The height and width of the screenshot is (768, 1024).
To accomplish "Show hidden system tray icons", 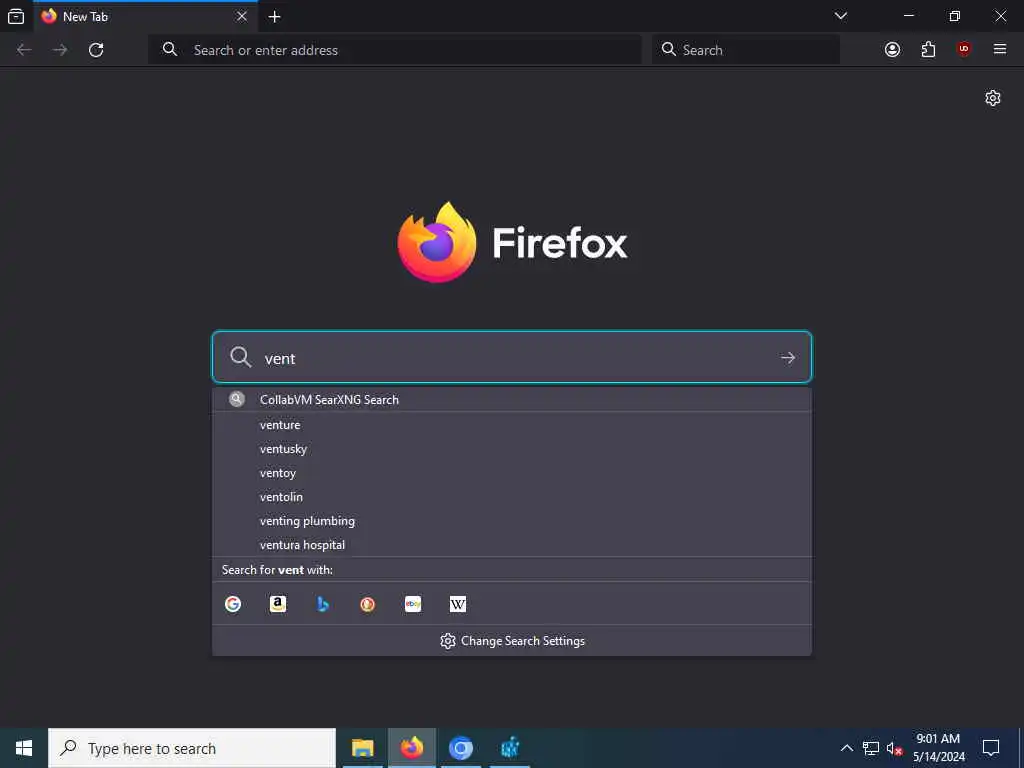I will [x=846, y=748].
